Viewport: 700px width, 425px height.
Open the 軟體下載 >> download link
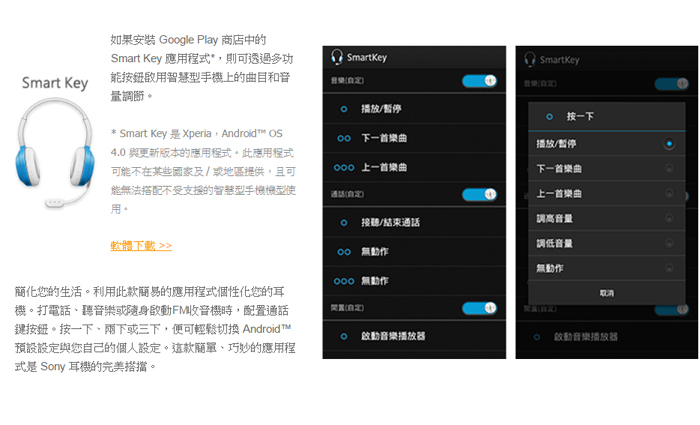(x=141, y=246)
